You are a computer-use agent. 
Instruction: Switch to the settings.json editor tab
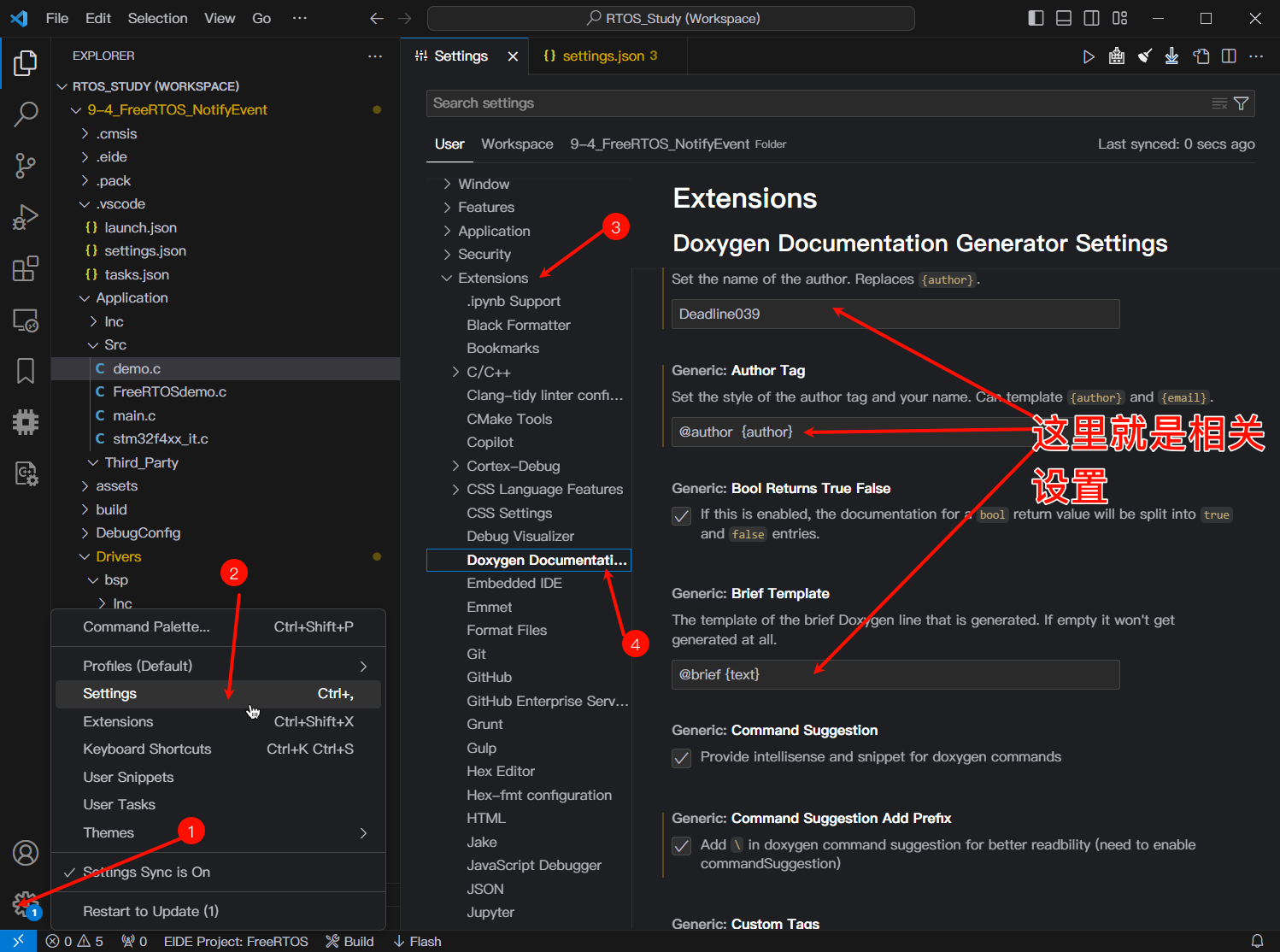[601, 56]
